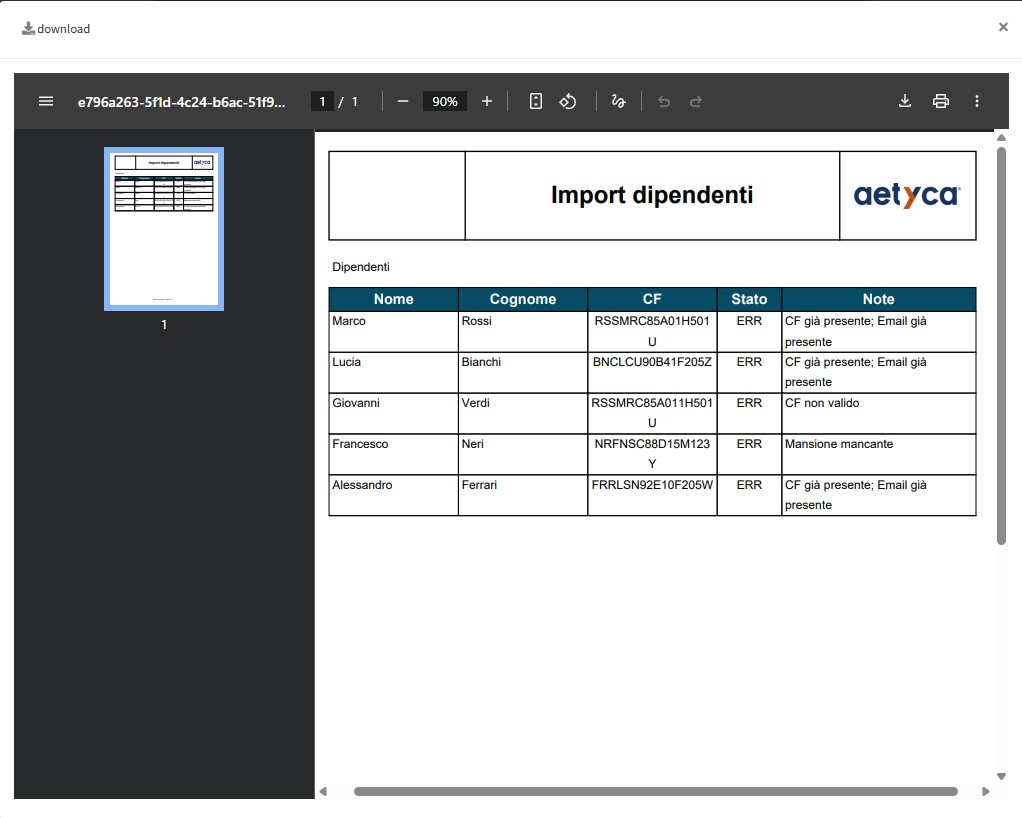Click the undo arrow in toolbar
The width and height of the screenshot is (1022, 818).
pos(664,101)
